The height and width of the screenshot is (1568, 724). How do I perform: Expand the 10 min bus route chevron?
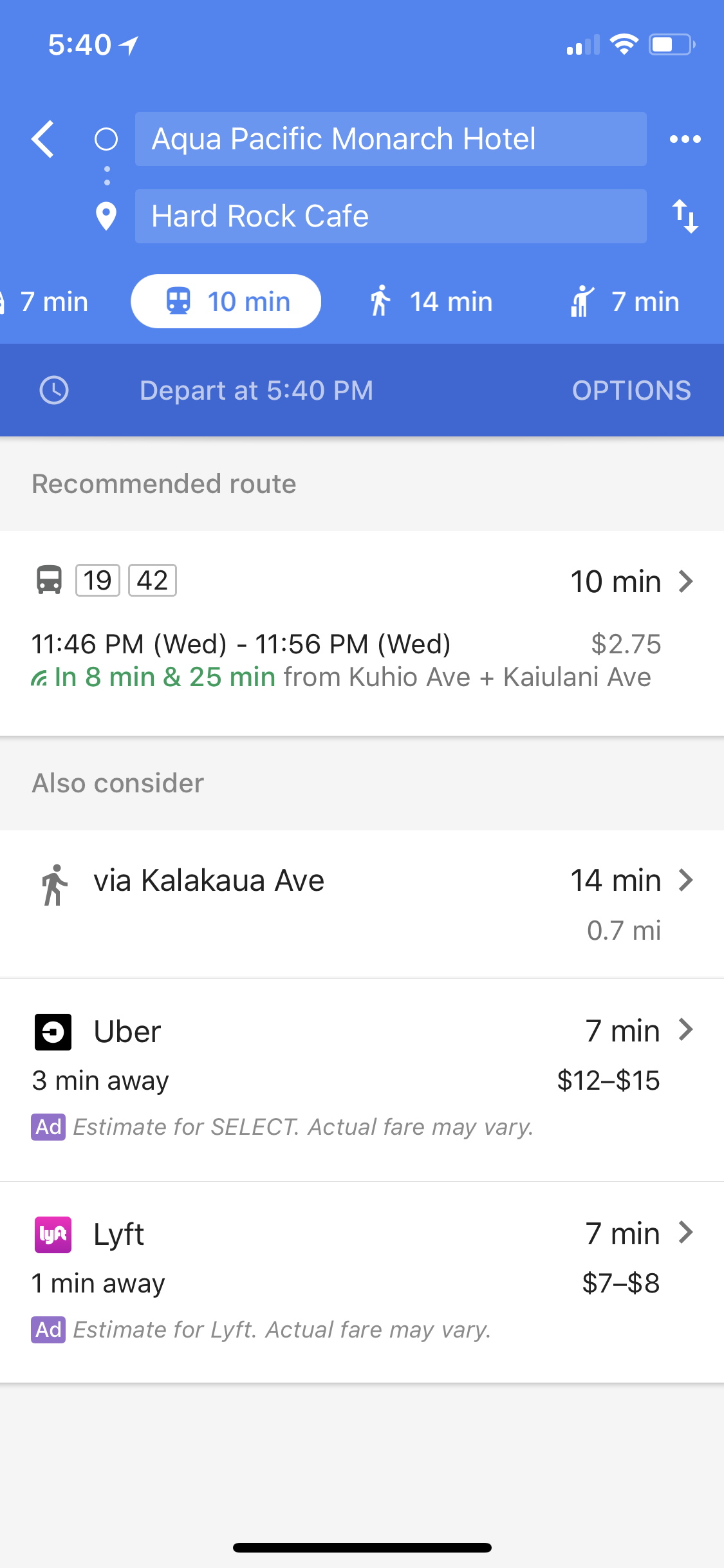(x=686, y=581)
